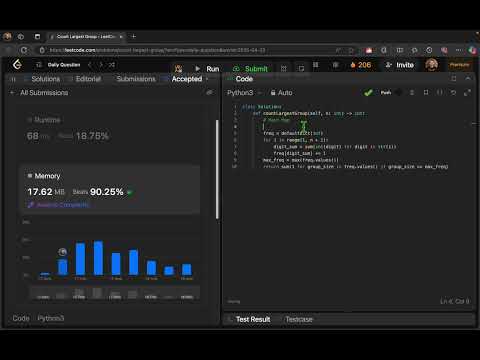Click the Ln 4 Col cursor position status text
Image resolution: width=480 pixels, height=360 pixels.
click(x=455, y=301)
